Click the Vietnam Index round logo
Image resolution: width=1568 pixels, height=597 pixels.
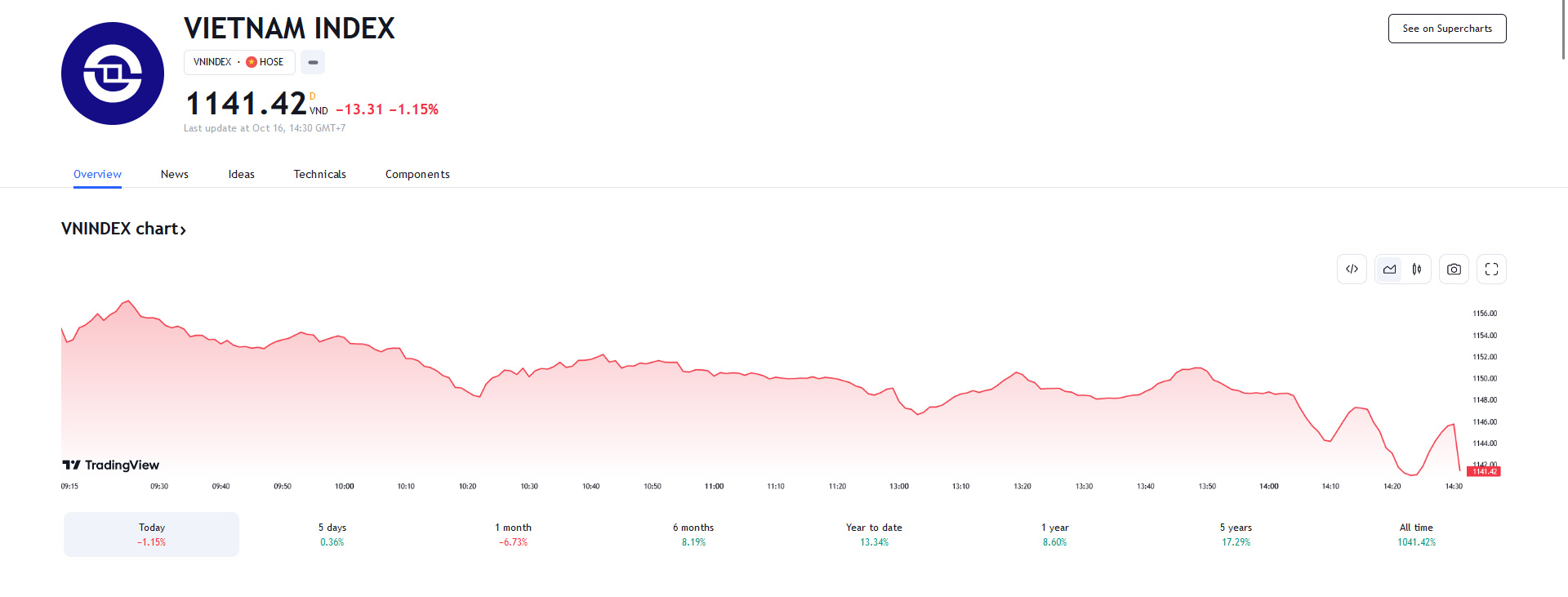(113, 74)
